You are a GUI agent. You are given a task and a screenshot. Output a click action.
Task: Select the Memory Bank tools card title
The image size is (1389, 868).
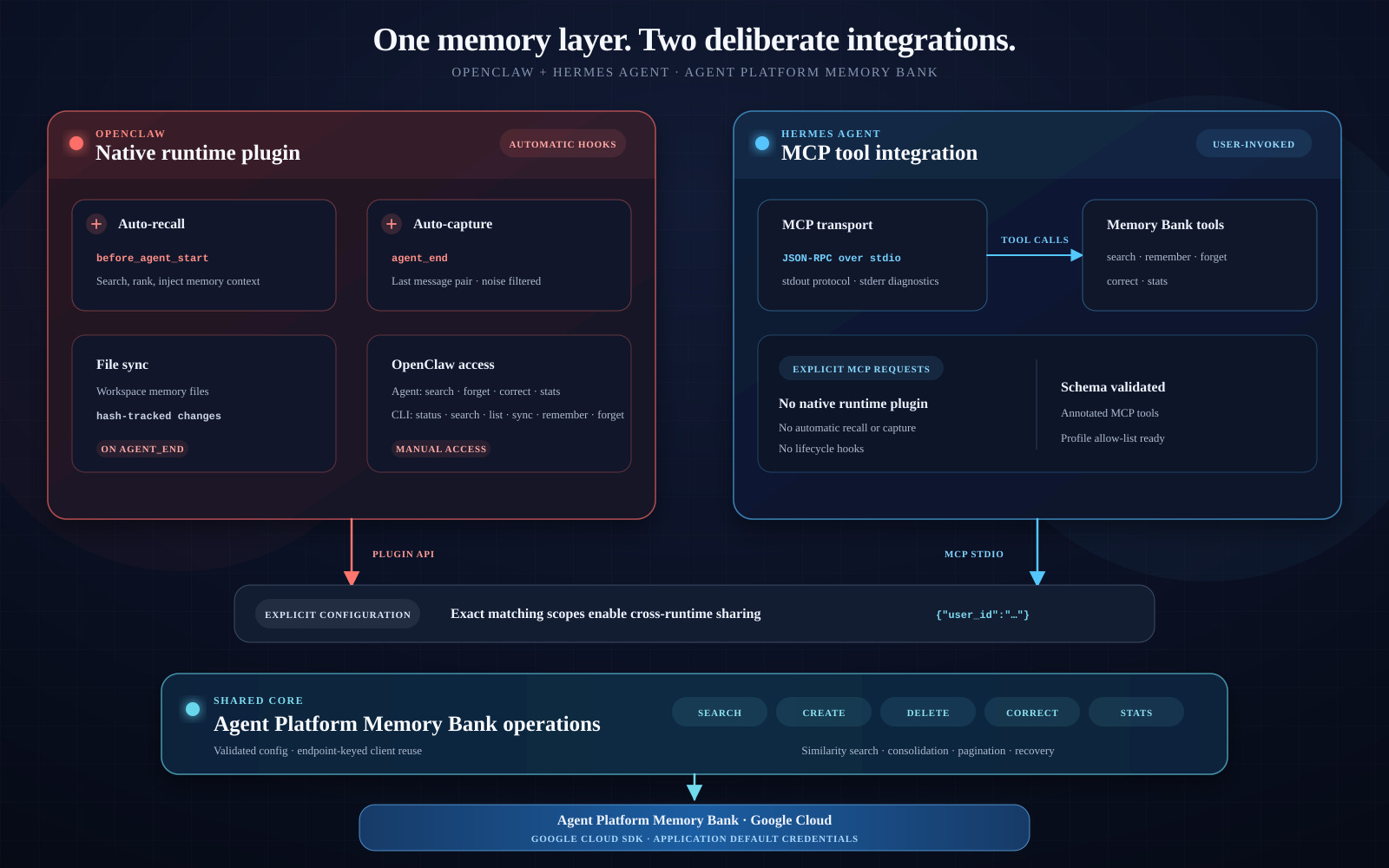pyautogui.click(x=1165, y=225)
